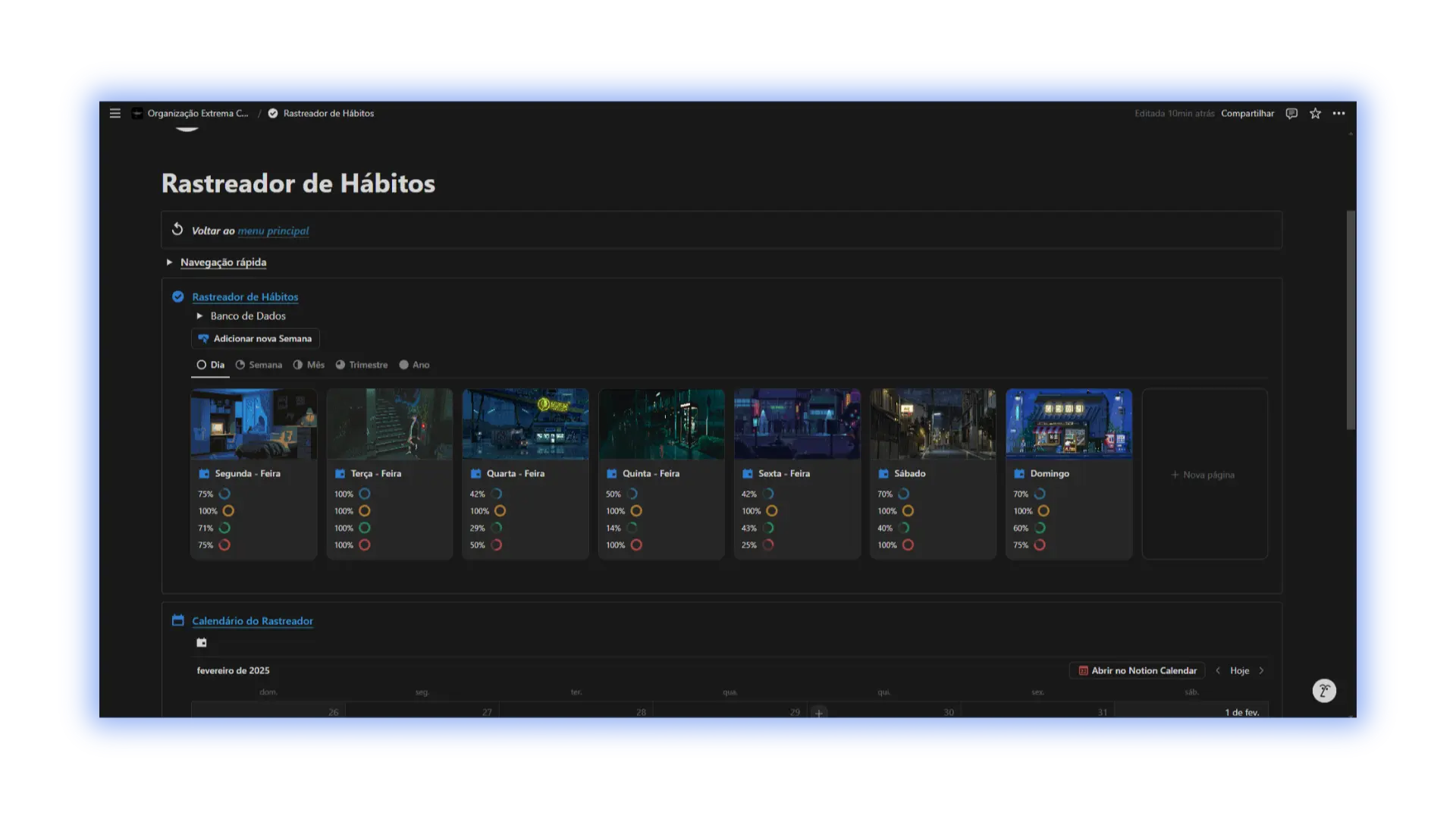Switch to the Trimestre view tab
The image size is (1456, 819).
pos(362,365)
